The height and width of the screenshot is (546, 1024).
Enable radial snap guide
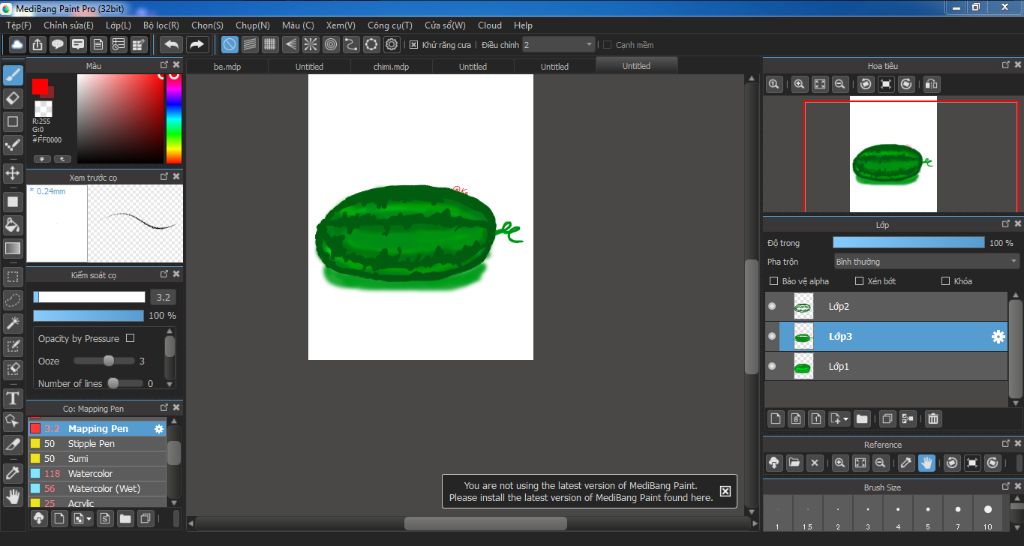point(310,44)
